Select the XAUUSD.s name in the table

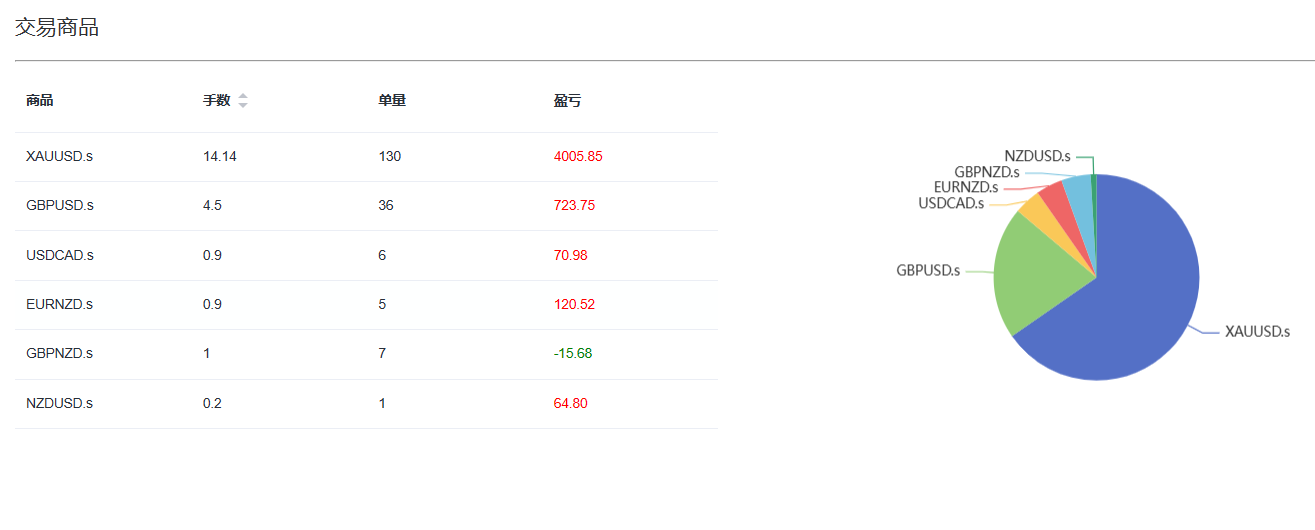(60, 157)
